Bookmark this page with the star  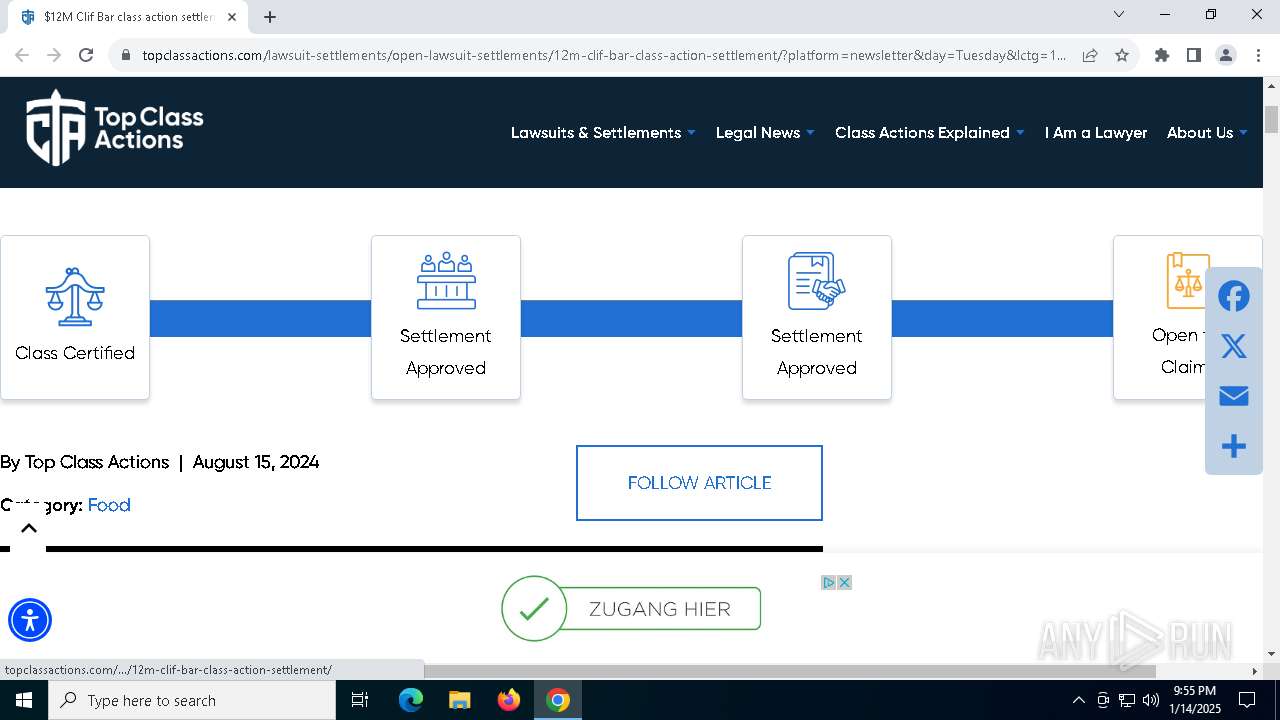pyautogui.click(x=1122, y=55)
